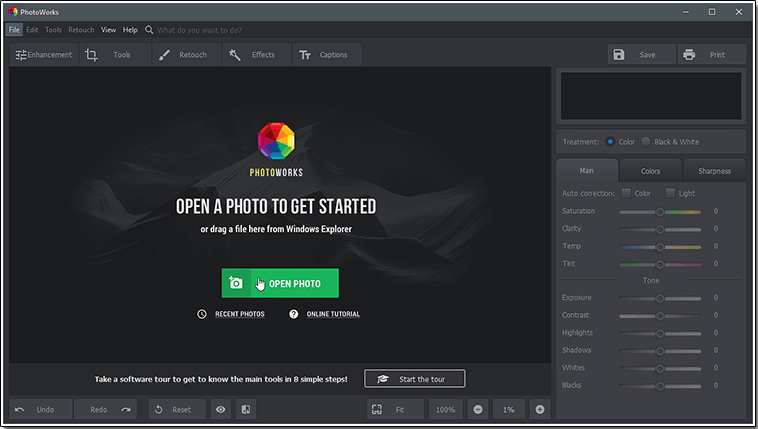The height and width of the screenshot is (429, 758).
Task: Click the clock icon beside Recent Photos
Action: coord(202,314)
